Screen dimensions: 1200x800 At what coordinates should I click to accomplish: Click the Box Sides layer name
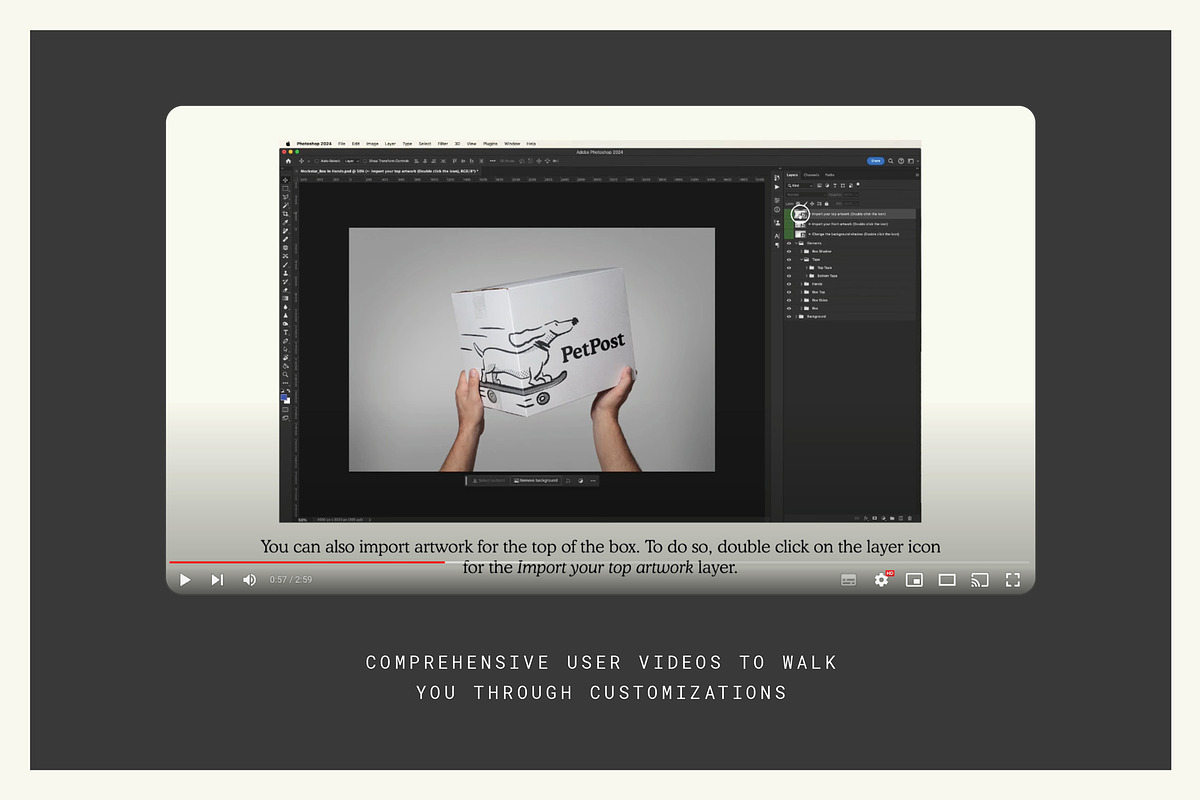point(820,300)
